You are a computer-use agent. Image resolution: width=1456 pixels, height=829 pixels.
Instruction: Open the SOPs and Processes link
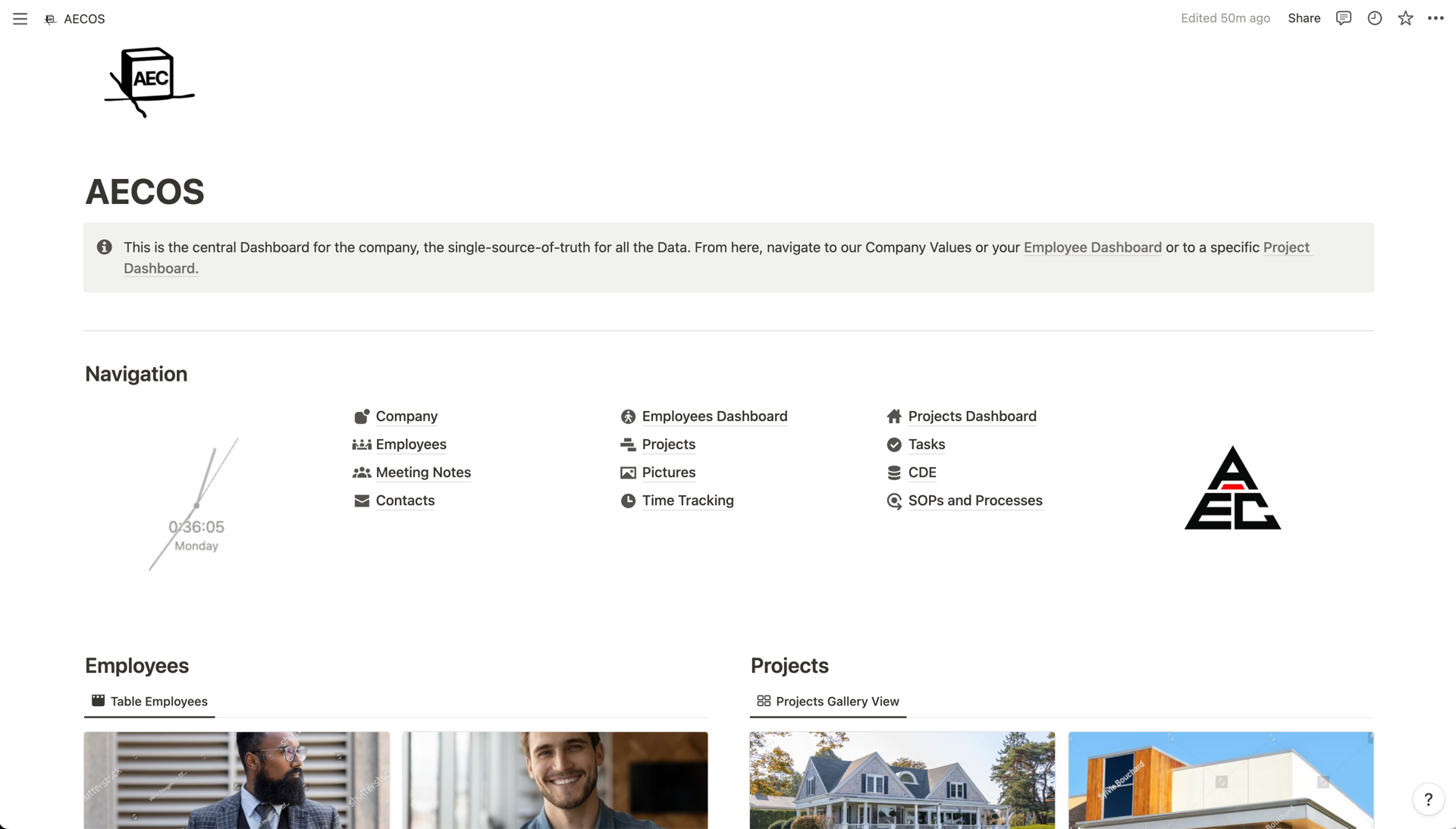click(975, 501)
